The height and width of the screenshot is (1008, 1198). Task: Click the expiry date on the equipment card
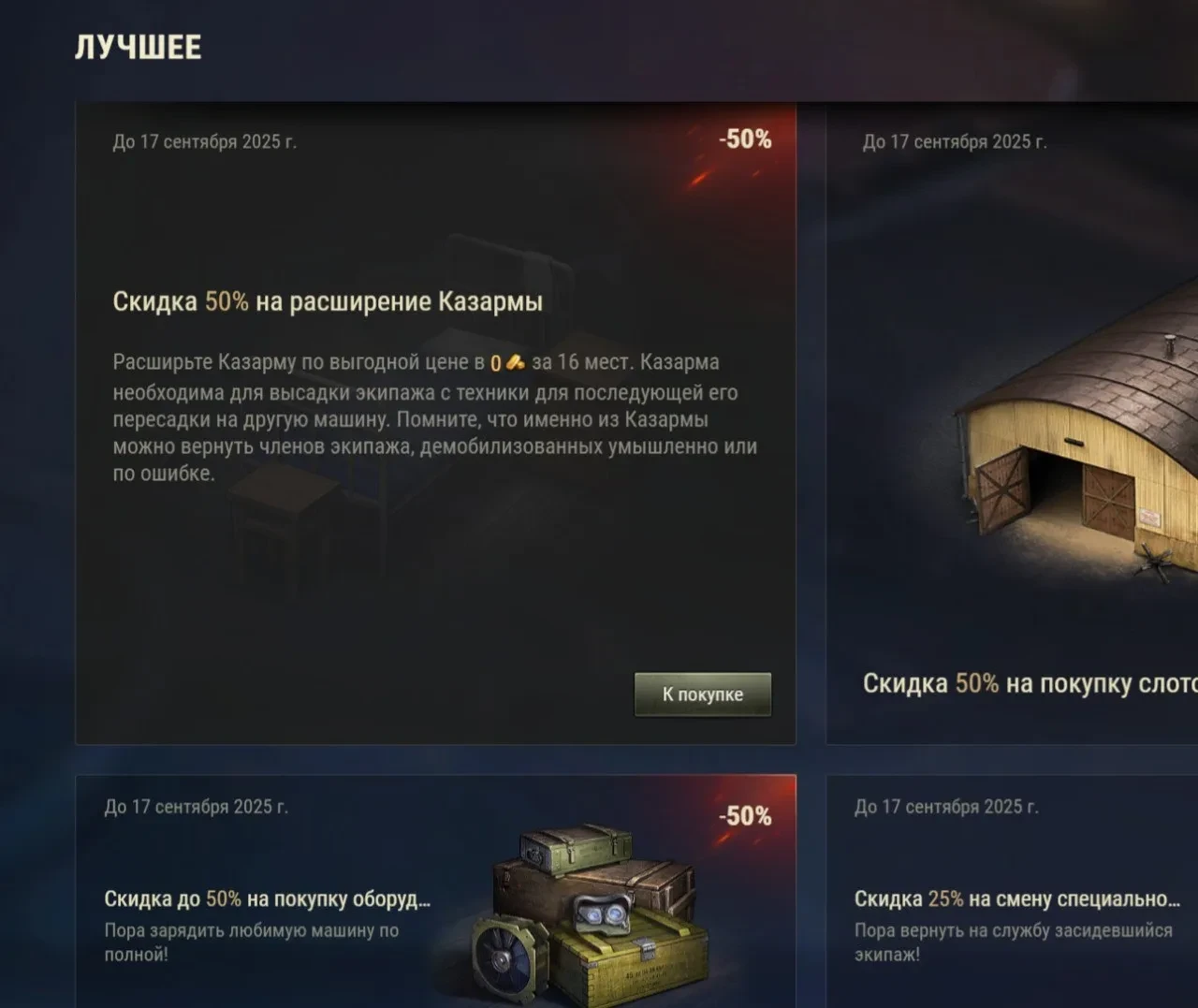[x=196, y=807]
